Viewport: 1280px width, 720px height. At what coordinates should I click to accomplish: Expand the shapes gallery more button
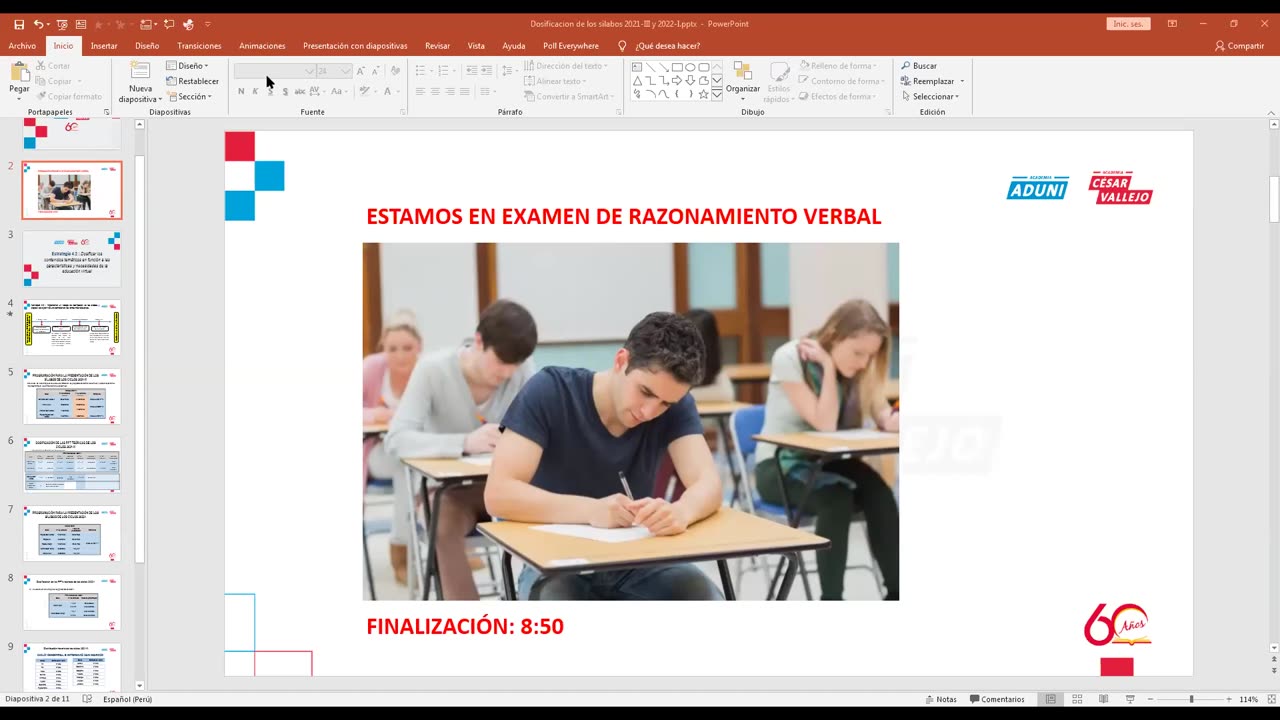coord(717,94)
